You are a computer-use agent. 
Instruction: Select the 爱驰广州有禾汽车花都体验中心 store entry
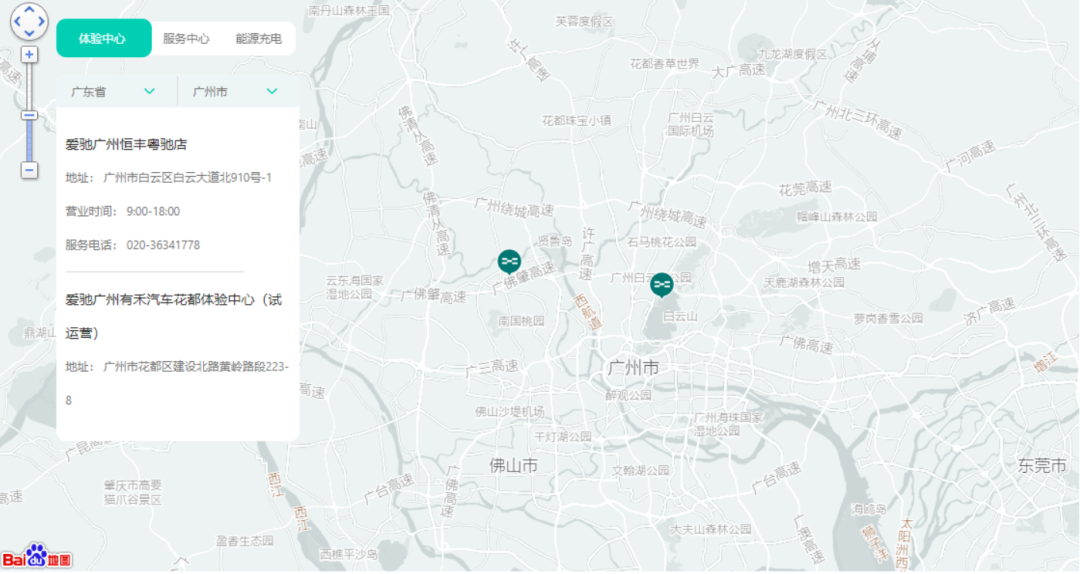(x=174, y=316)
